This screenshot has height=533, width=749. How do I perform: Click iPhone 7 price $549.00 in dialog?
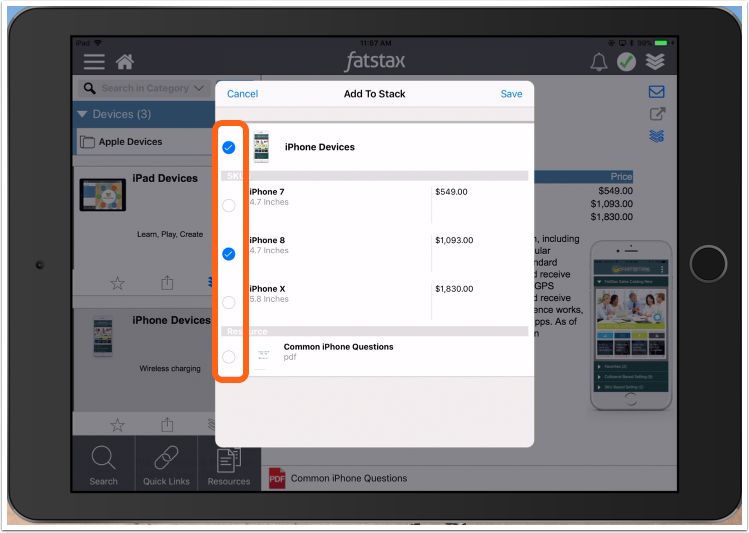point(451,192)
